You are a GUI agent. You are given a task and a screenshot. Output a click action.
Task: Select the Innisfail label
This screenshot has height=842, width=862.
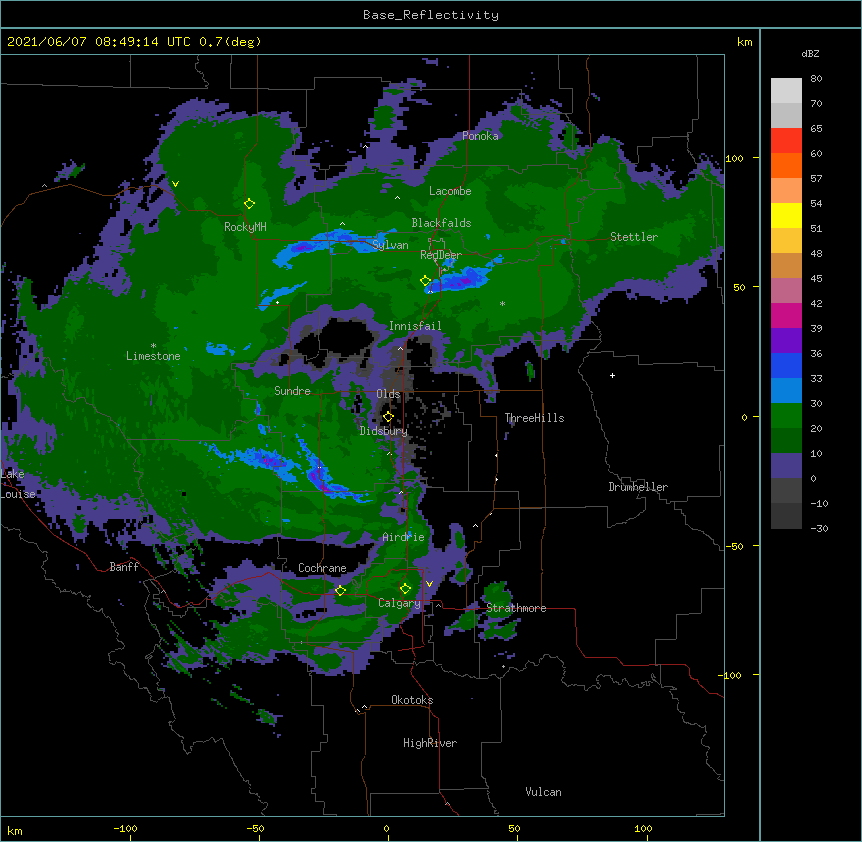(x=415, y=326)
